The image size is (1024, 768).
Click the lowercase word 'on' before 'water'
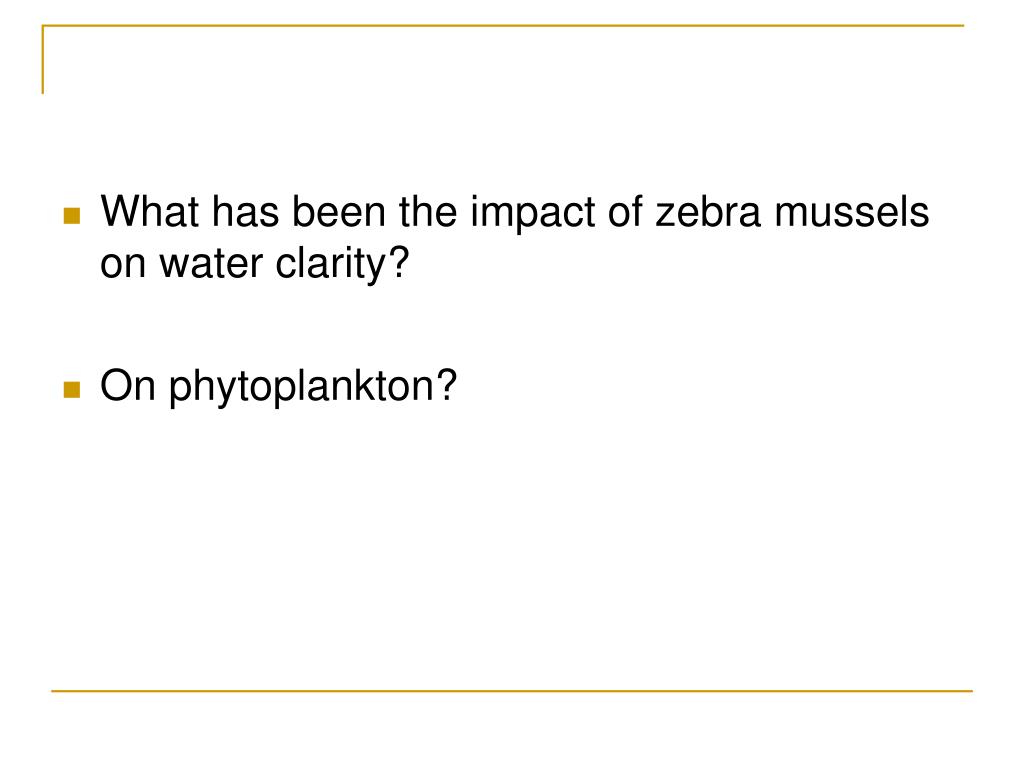click(x=123, y=264)
